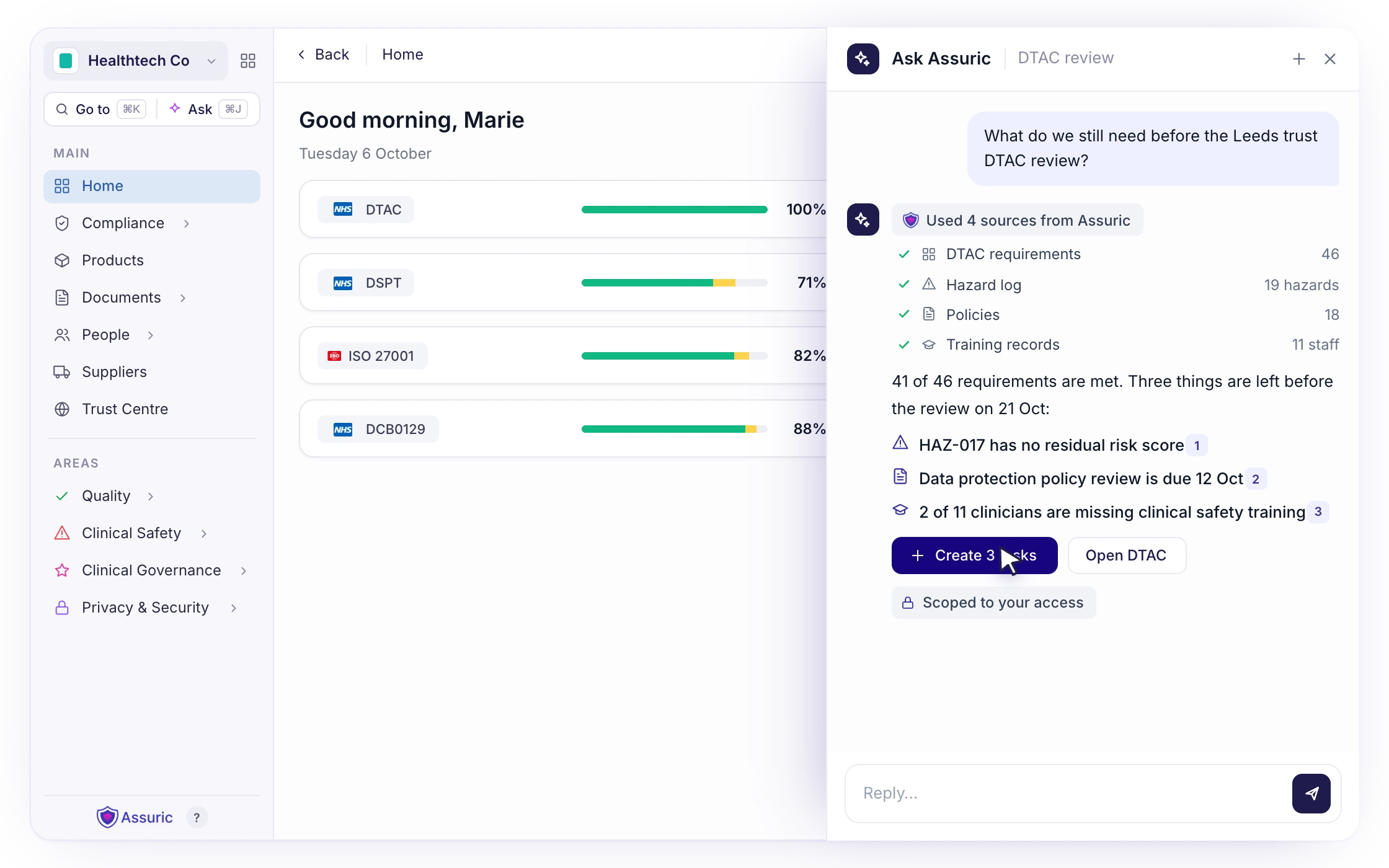Click the Ask Assuric sparkle icon in header
This screenshot has height=868, width=1389.
(863, 59)
